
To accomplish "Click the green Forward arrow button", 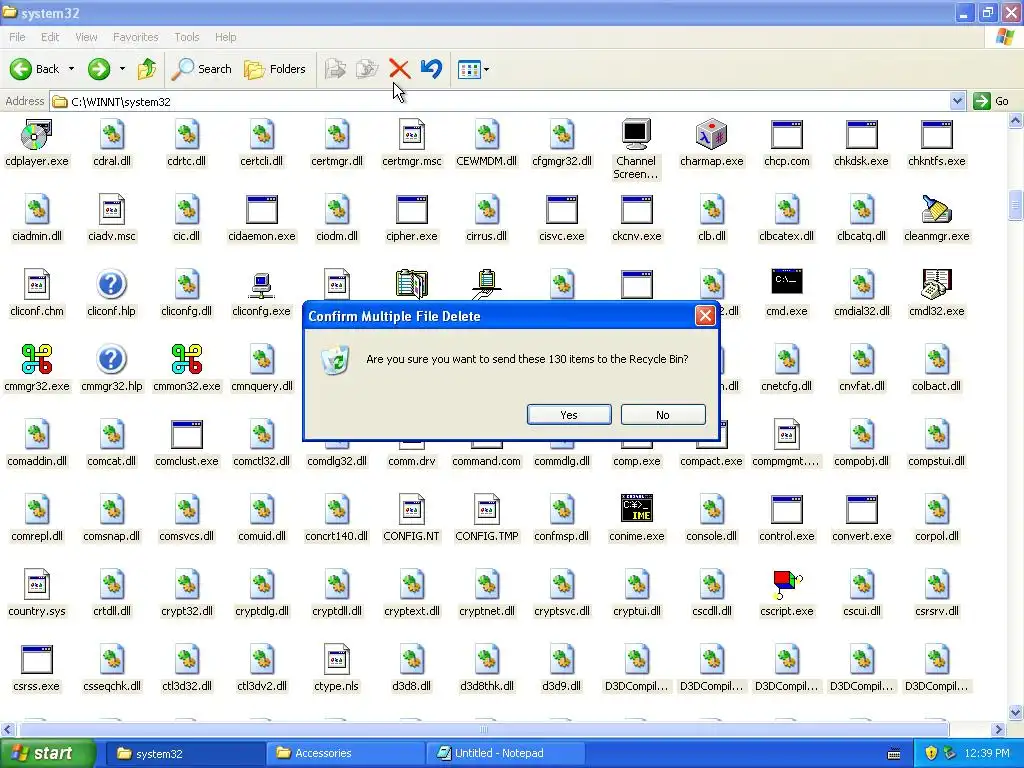I will 99,69.
